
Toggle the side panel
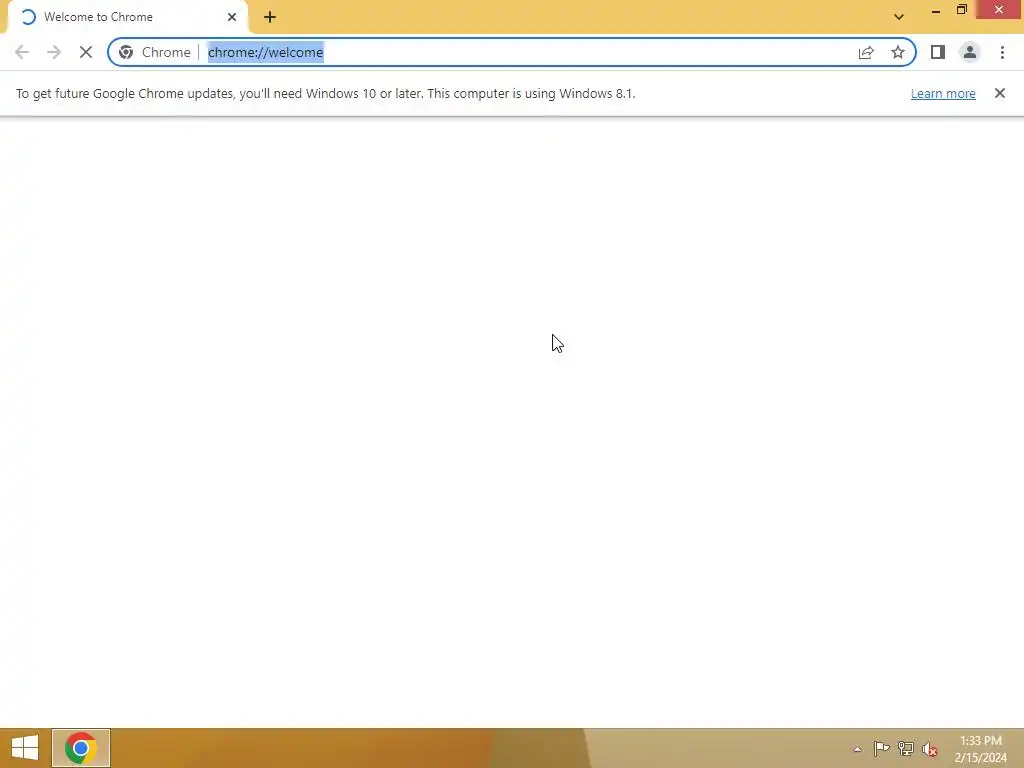[938, 52]
